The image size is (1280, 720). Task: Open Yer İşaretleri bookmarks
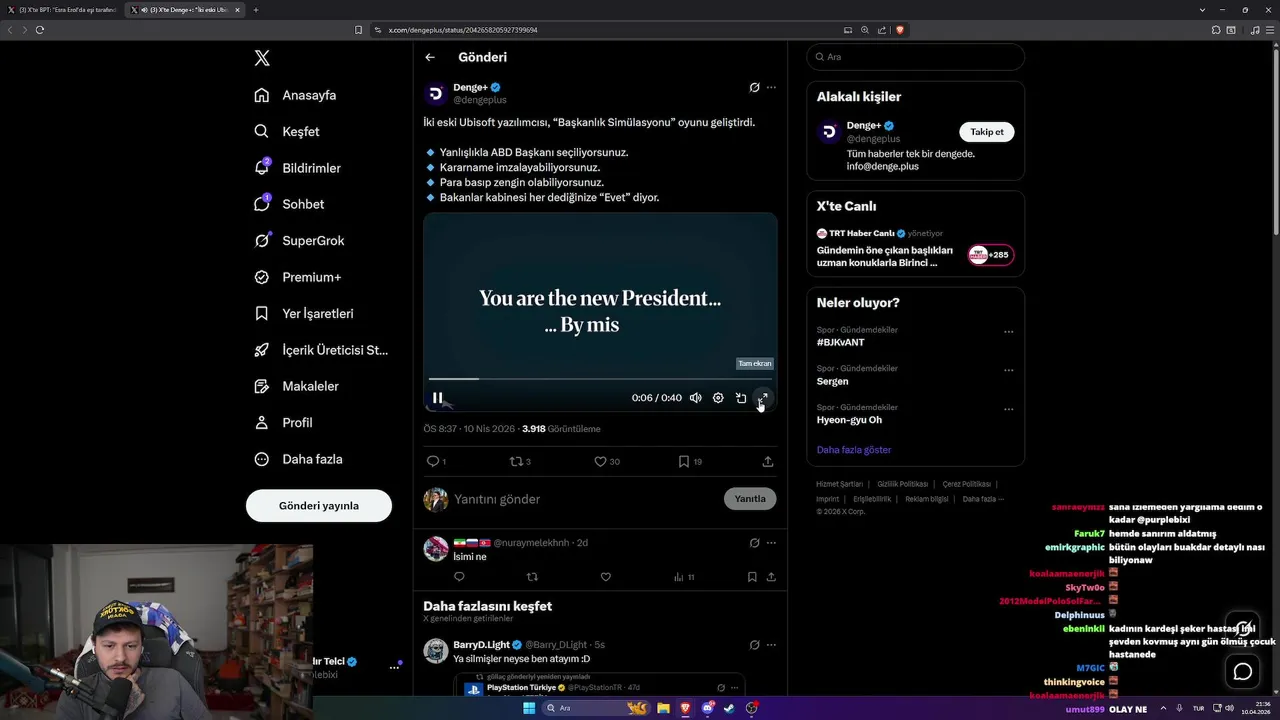(x=304, y=313)
